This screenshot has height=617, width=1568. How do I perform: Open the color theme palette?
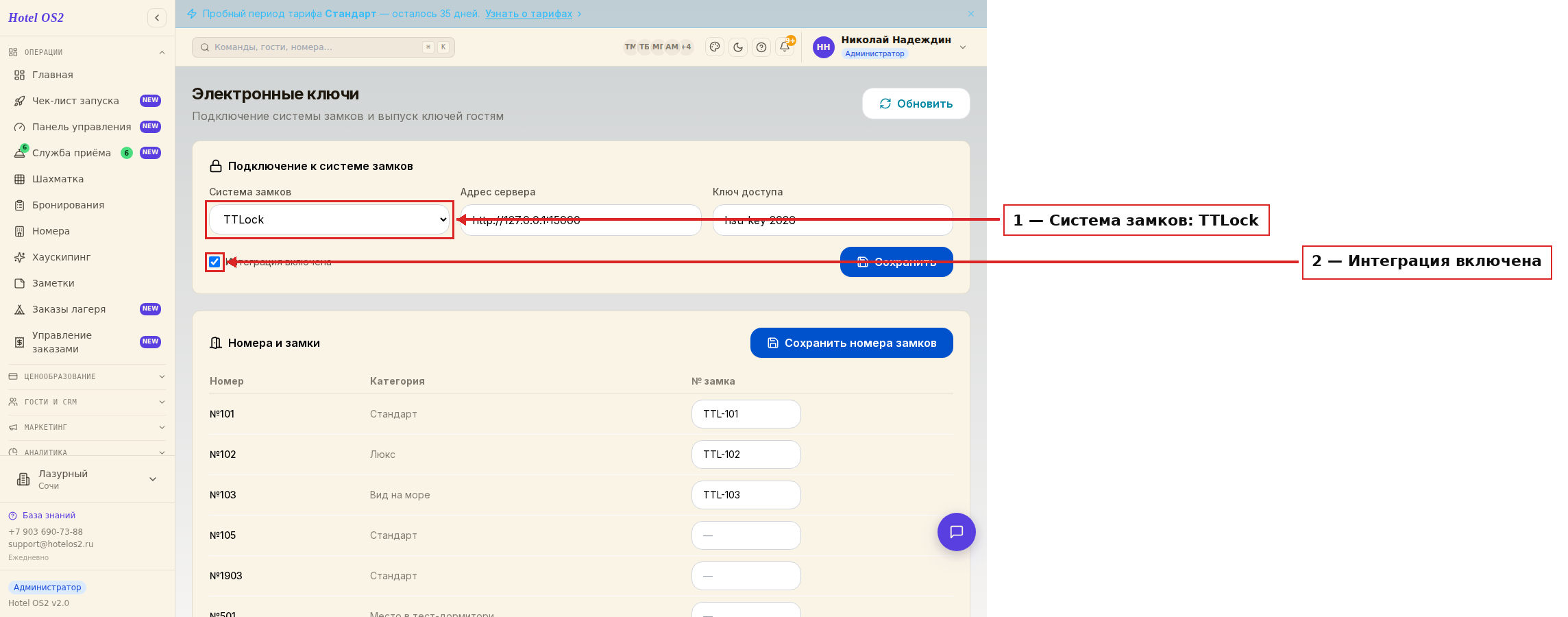click(715, 47)
